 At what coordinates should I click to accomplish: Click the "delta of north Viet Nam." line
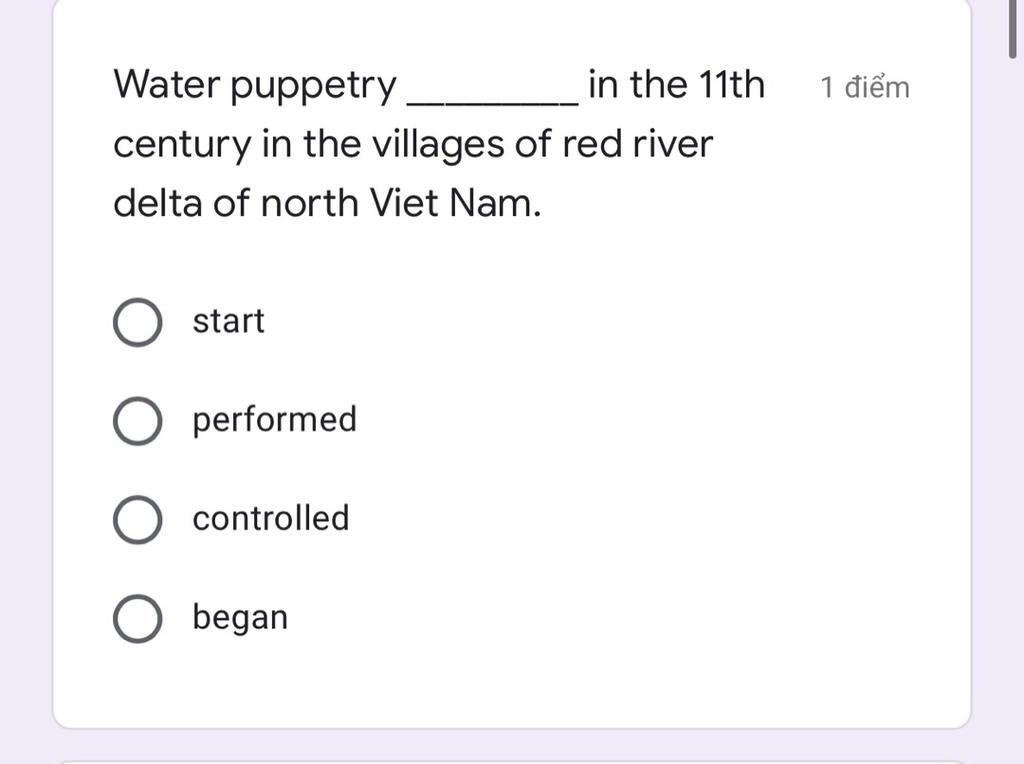(327, 203)
